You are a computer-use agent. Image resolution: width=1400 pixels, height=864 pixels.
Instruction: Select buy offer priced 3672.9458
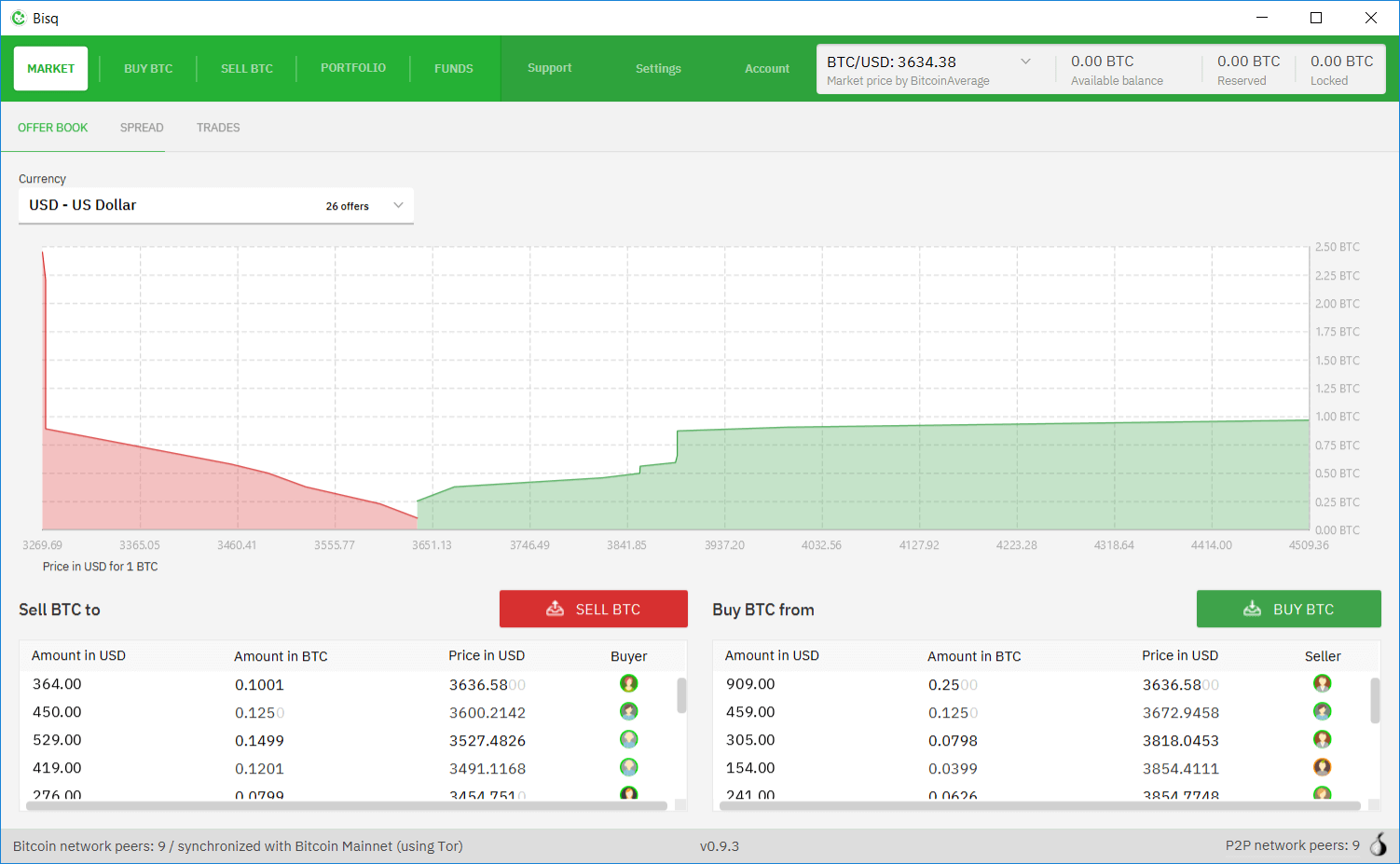pyautogui.click(x=1040, y=712)
